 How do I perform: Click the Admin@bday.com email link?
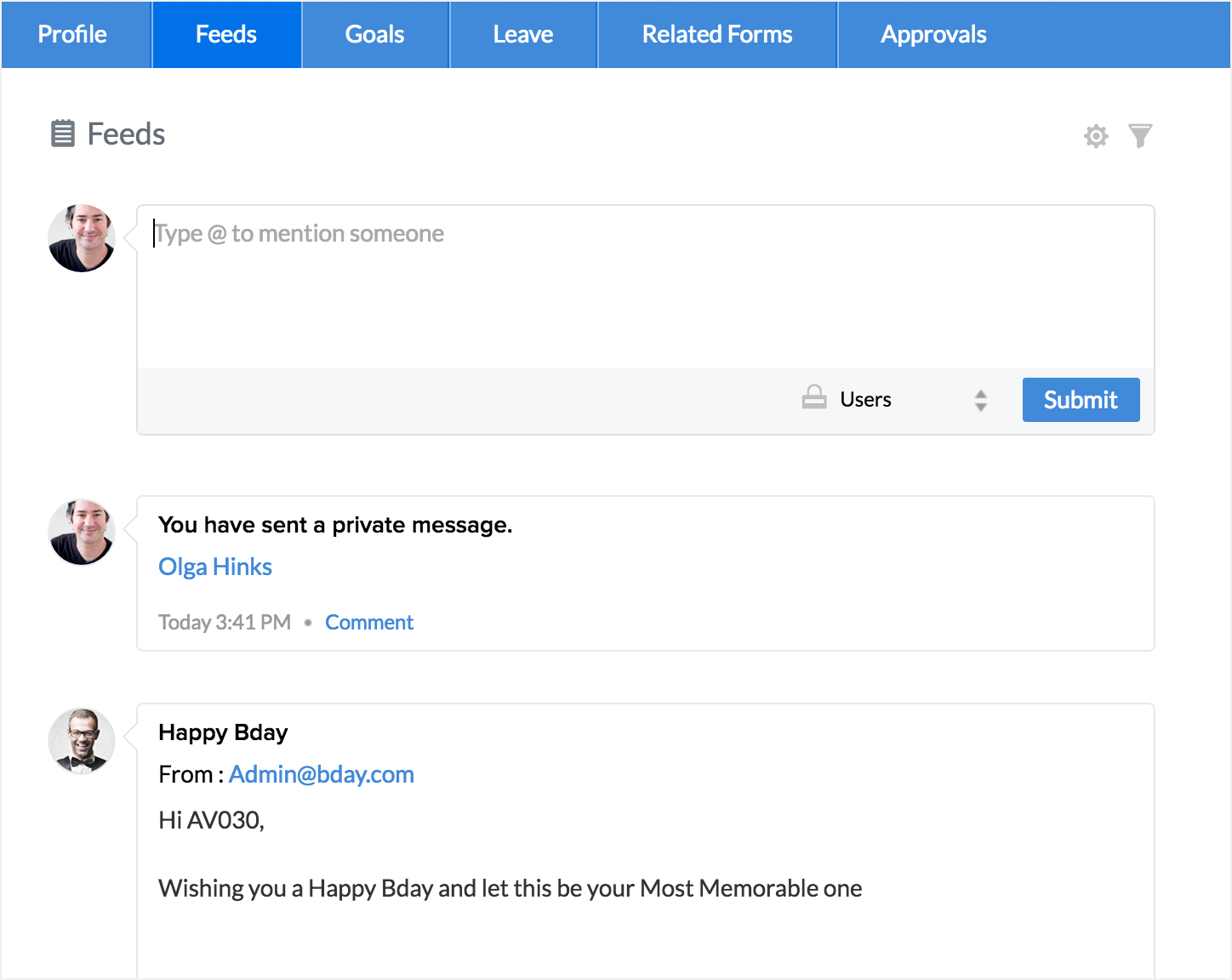coord(322,775)
